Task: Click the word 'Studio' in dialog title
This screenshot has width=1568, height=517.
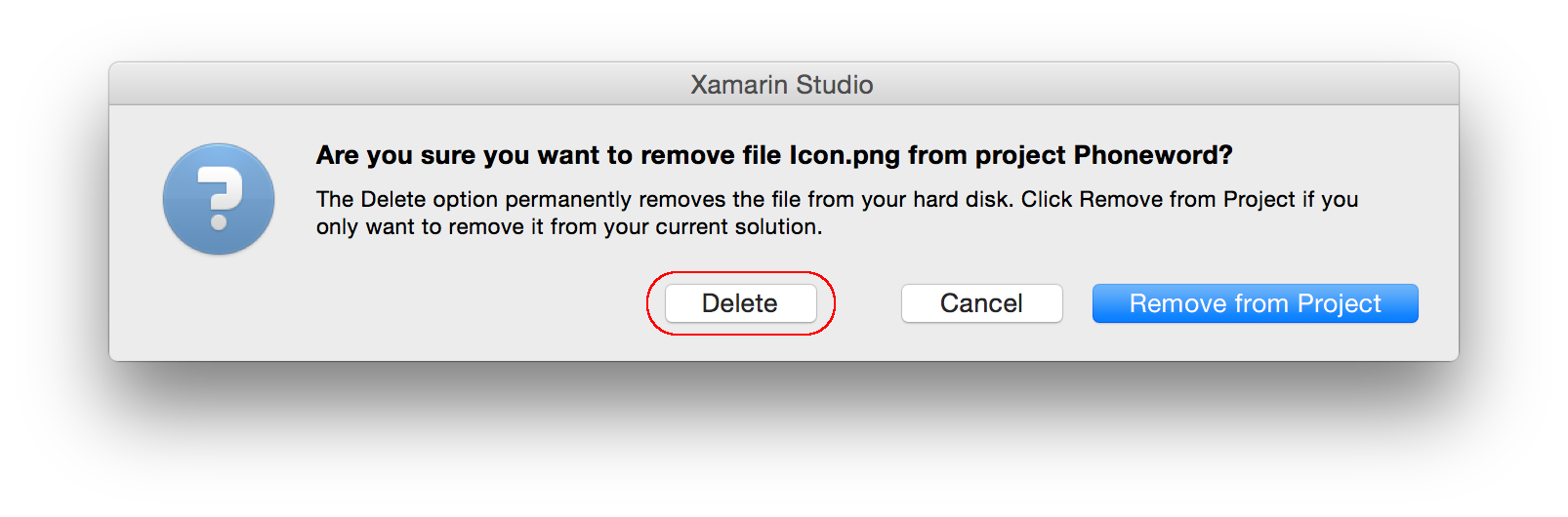Action: click(835, 85)
